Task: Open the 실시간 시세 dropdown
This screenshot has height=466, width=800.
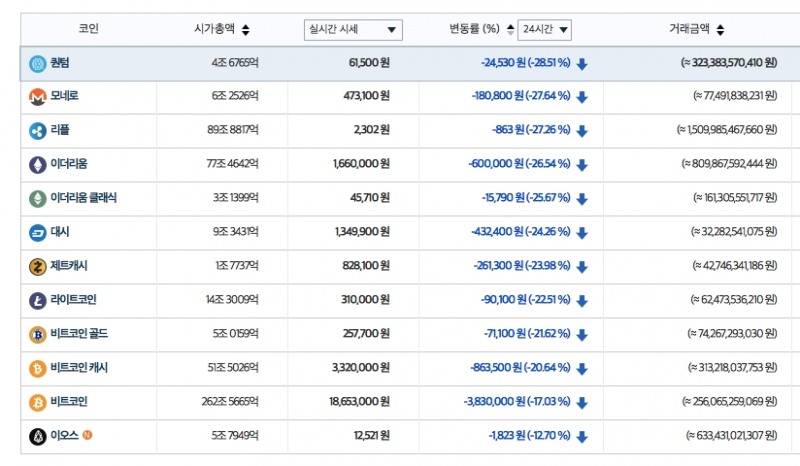Action: 353,30
